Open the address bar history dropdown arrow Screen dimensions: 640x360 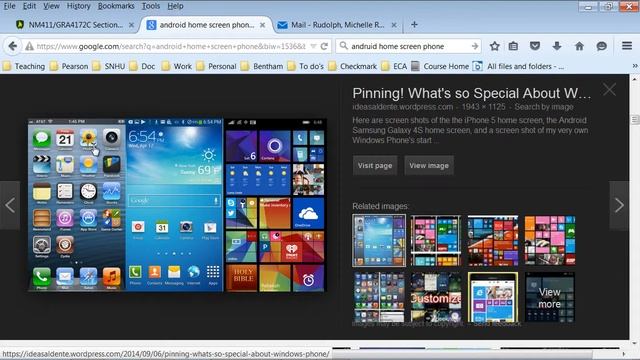tap(313, 46)
